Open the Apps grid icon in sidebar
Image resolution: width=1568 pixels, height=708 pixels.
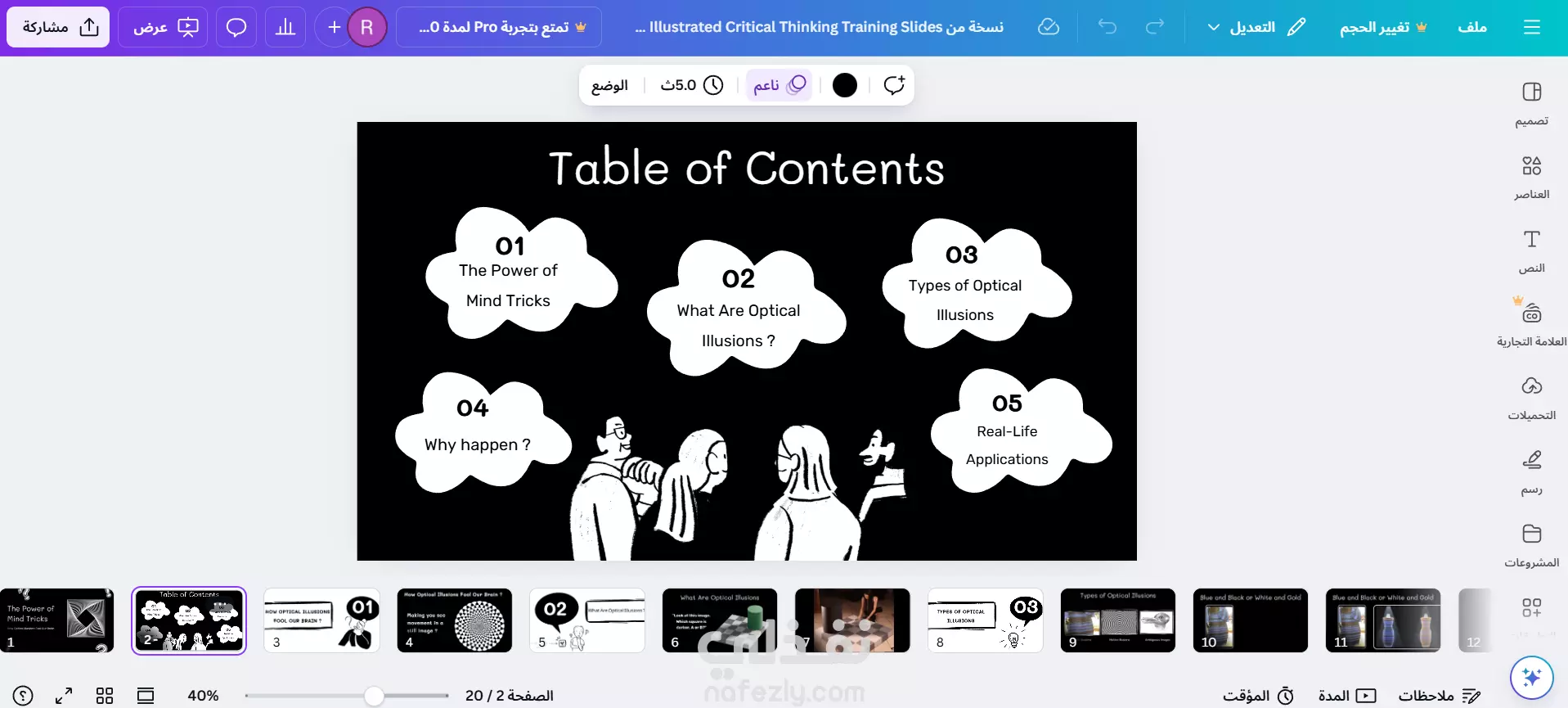[x=1531, y=608]
